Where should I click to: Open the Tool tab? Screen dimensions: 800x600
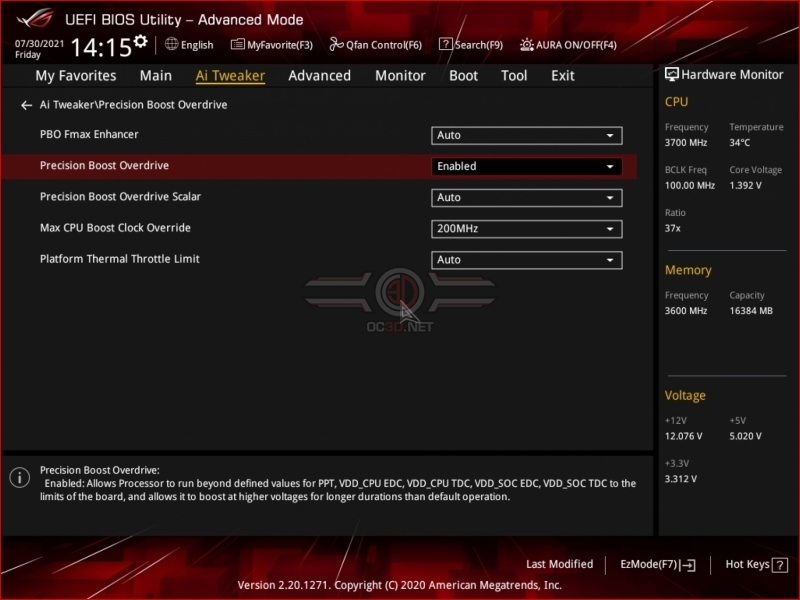pos(514,76)
